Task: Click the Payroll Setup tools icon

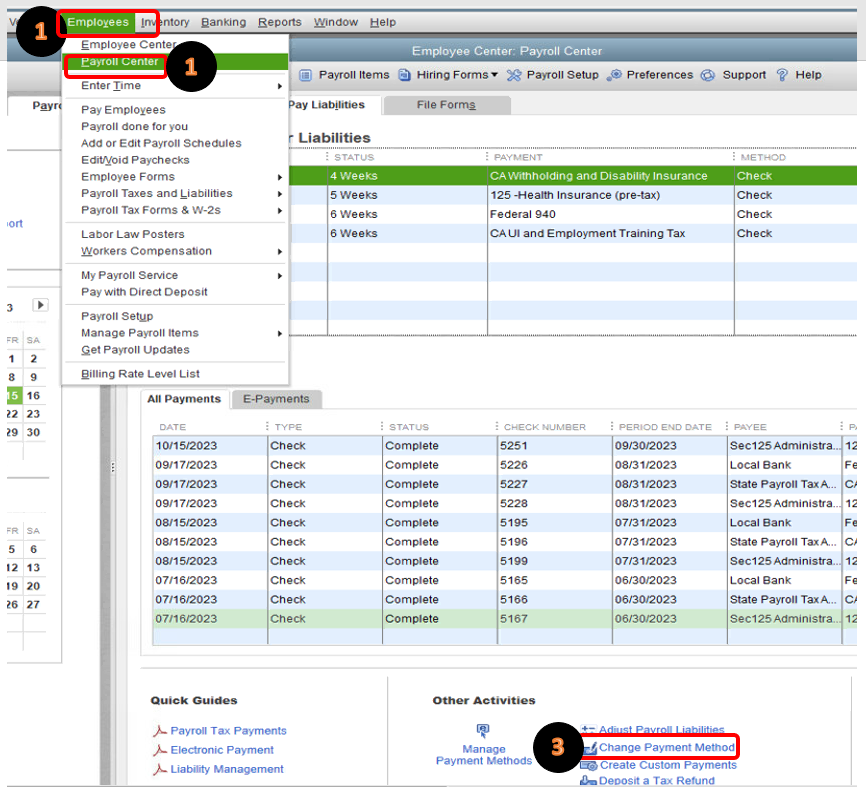Action: point(514,75)
